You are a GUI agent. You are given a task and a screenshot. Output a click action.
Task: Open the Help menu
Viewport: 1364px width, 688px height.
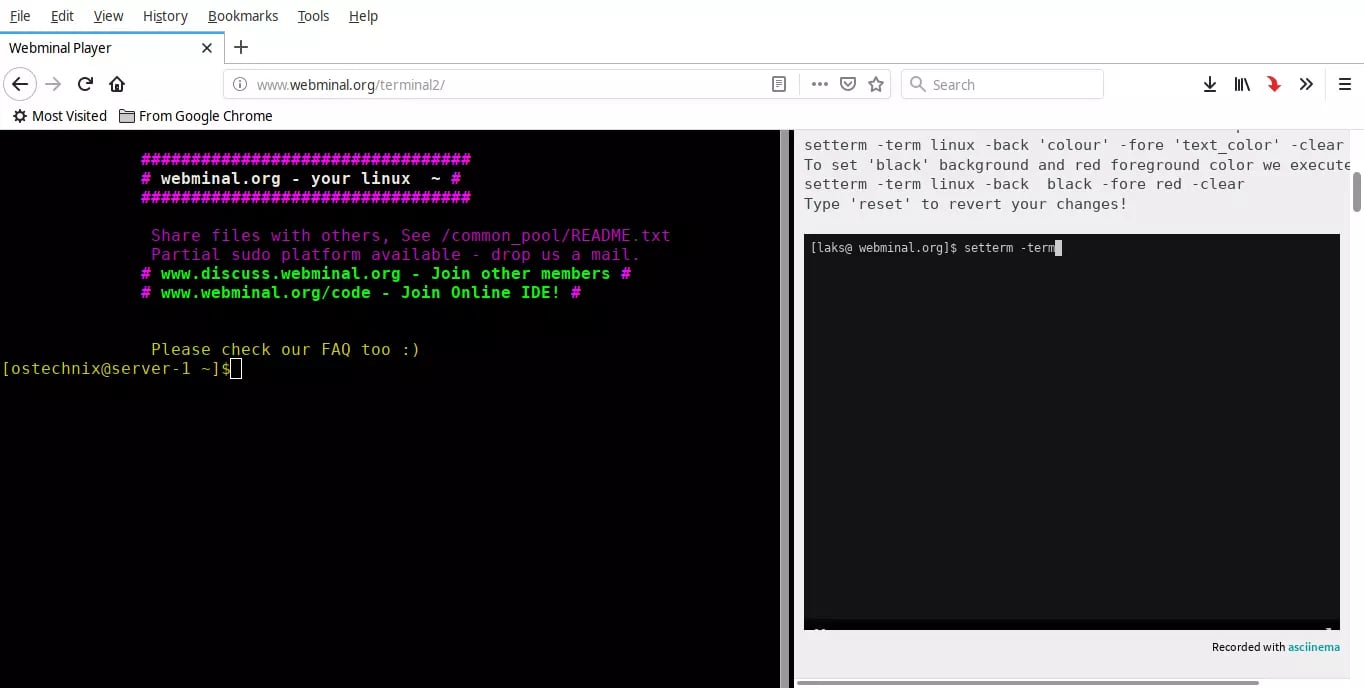click(x=363, y=16)
